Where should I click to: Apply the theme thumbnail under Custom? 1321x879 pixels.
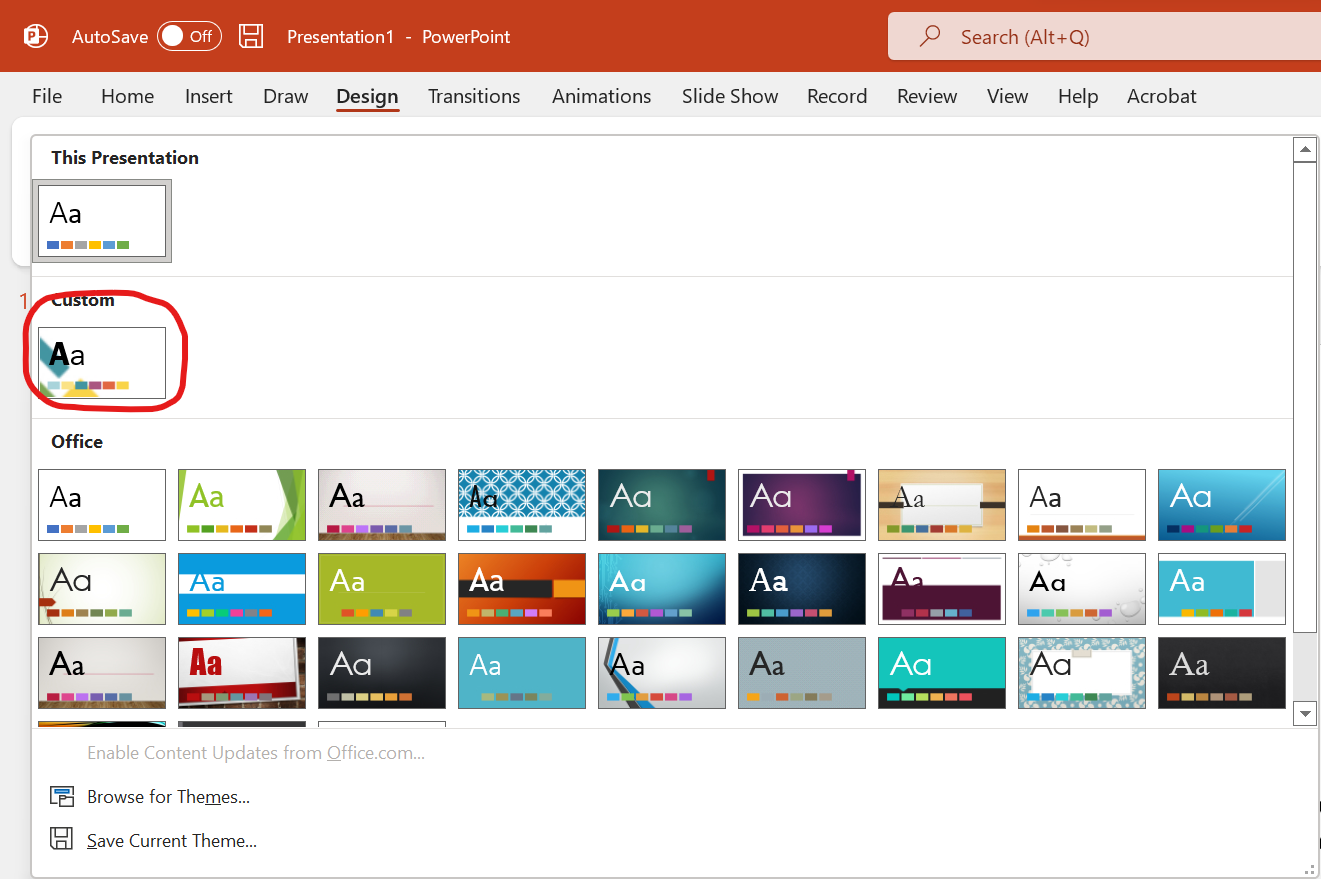(x=102, y=363)
